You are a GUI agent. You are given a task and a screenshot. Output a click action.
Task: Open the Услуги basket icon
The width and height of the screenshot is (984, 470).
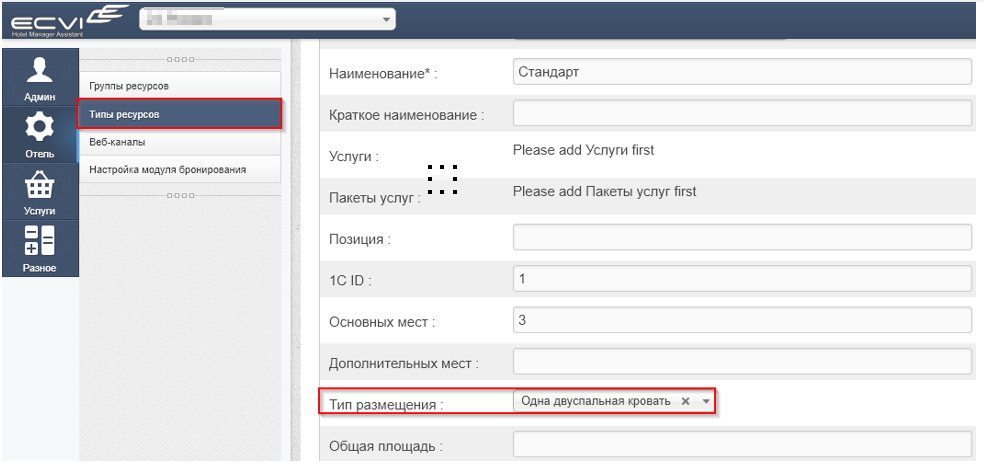point(40,191)
